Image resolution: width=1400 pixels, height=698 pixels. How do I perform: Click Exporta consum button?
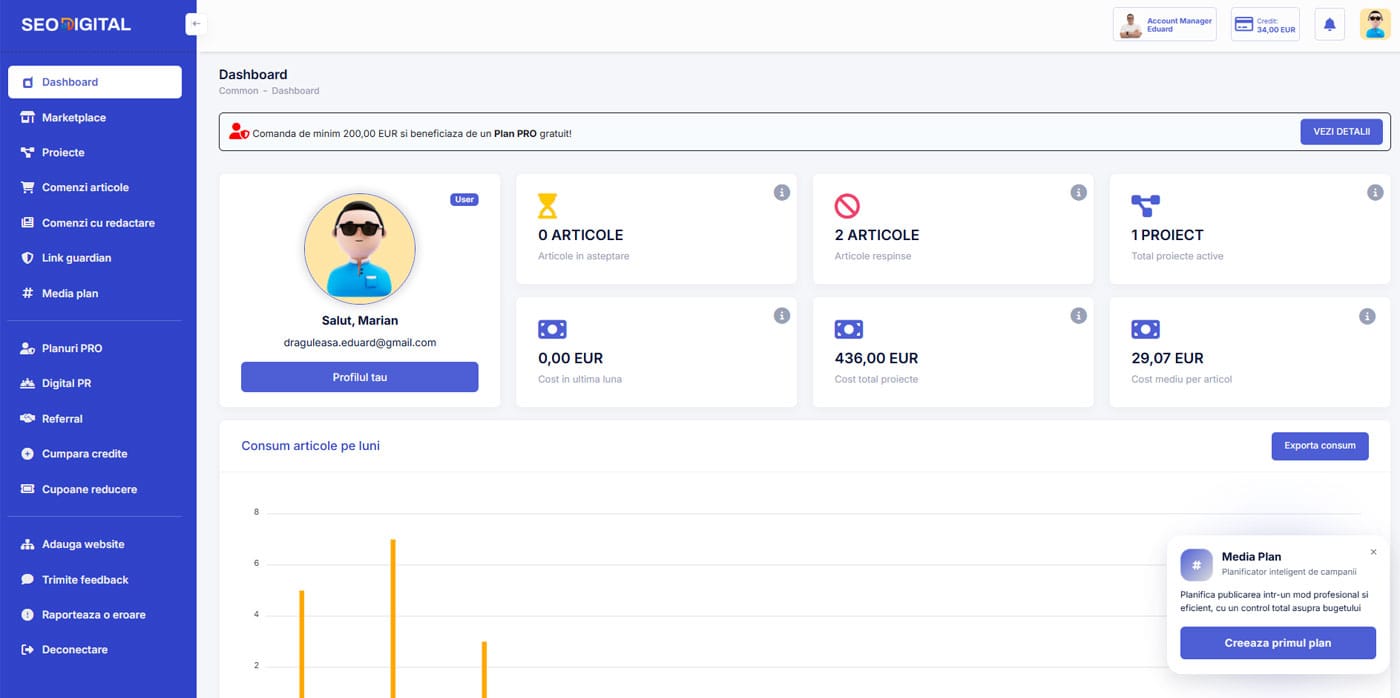coord(1319,446)
